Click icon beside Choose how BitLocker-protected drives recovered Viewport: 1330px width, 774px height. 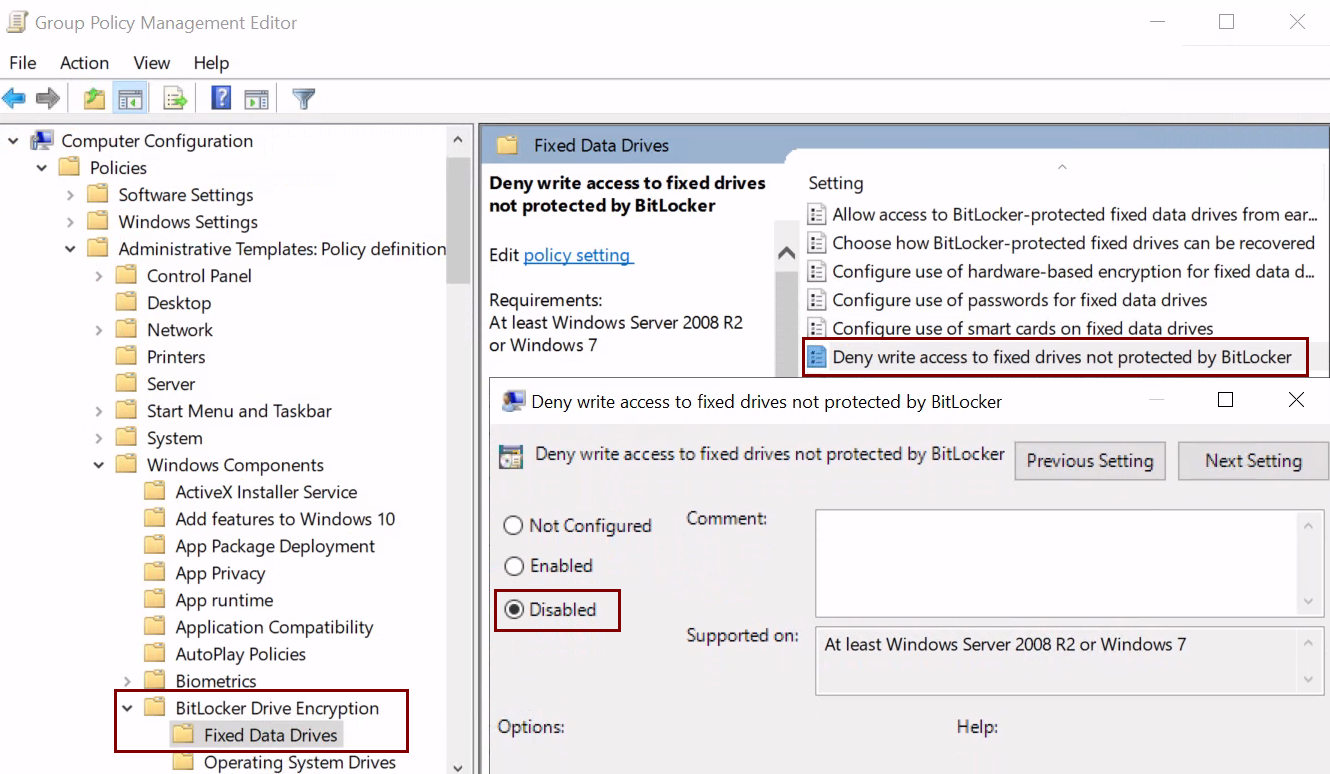pyautogui.click(x=817, y=243)
